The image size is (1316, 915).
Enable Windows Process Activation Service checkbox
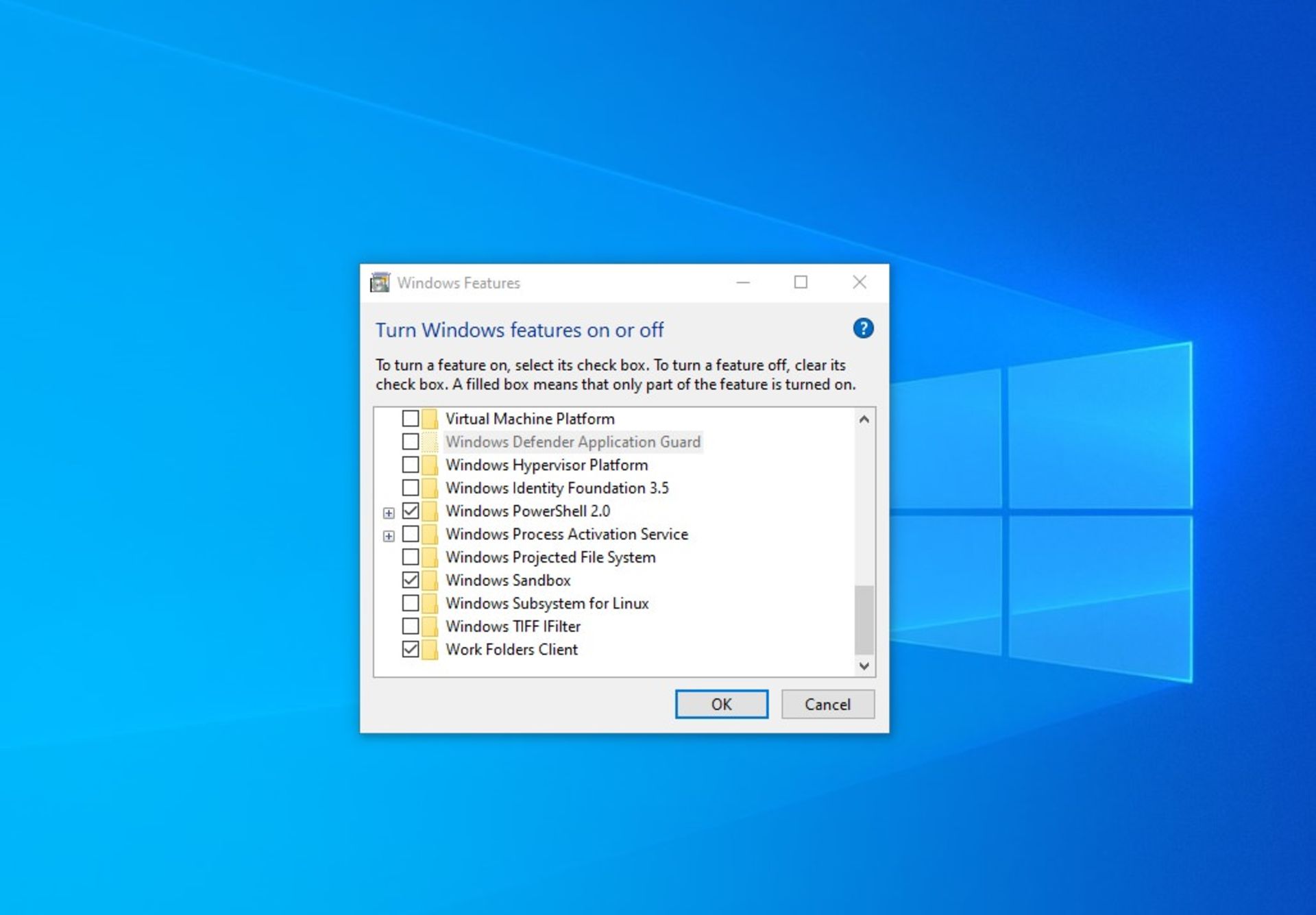(x=410, y=533)
